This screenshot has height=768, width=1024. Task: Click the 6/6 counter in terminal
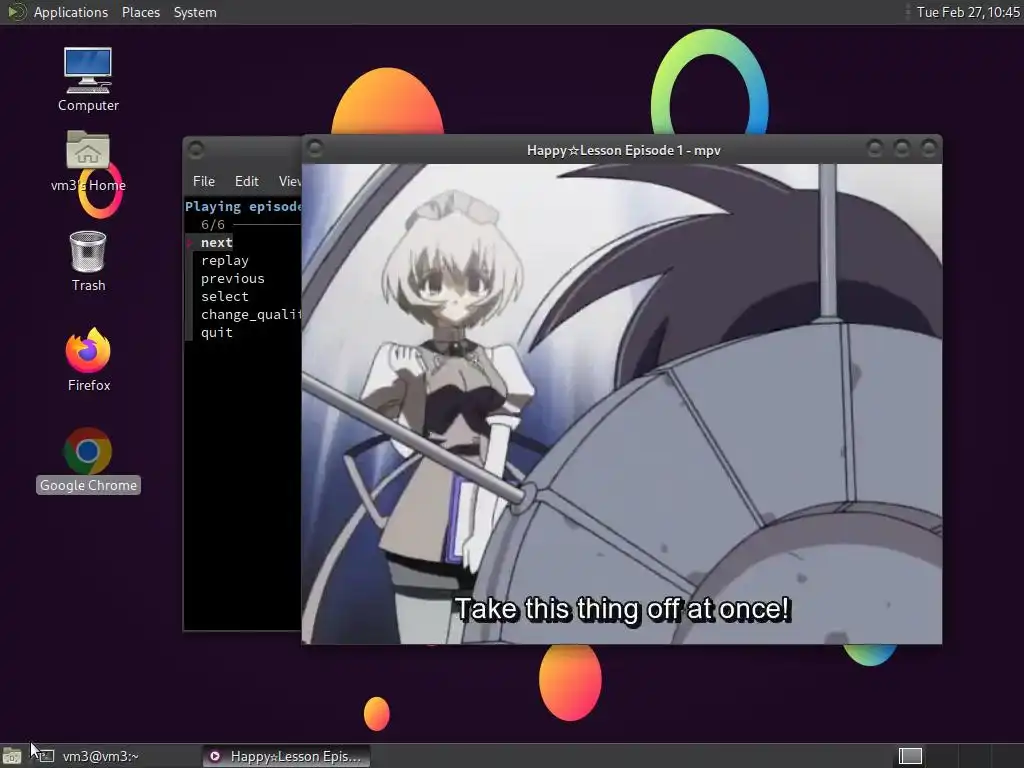pos(213,225)
